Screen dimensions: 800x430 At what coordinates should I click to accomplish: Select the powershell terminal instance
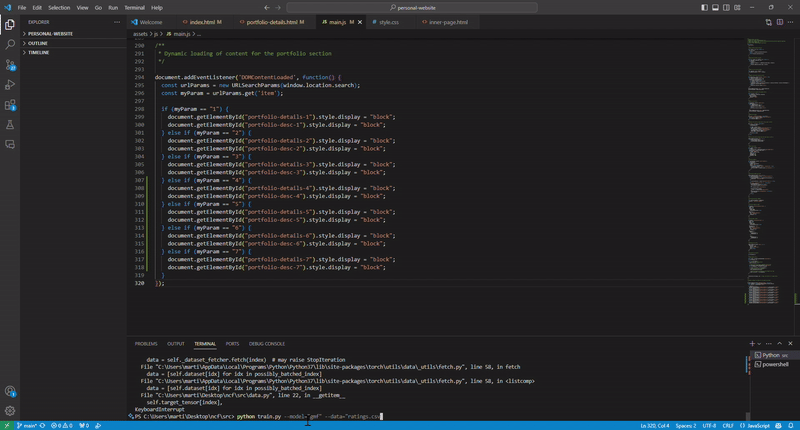pyautogui.click(x=776, y=365)
